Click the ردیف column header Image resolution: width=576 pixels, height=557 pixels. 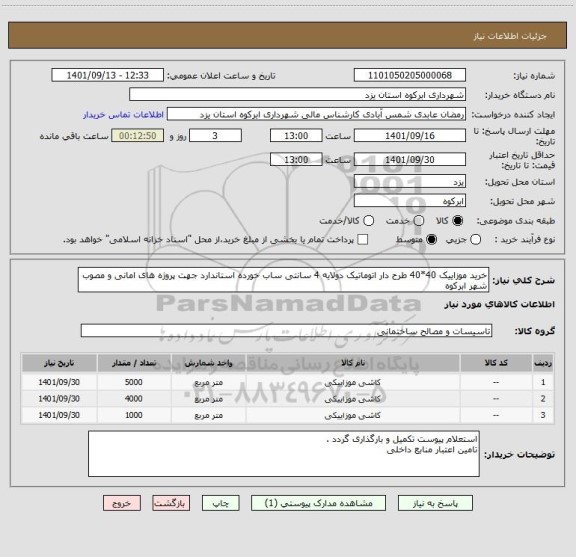pos(543,363)
